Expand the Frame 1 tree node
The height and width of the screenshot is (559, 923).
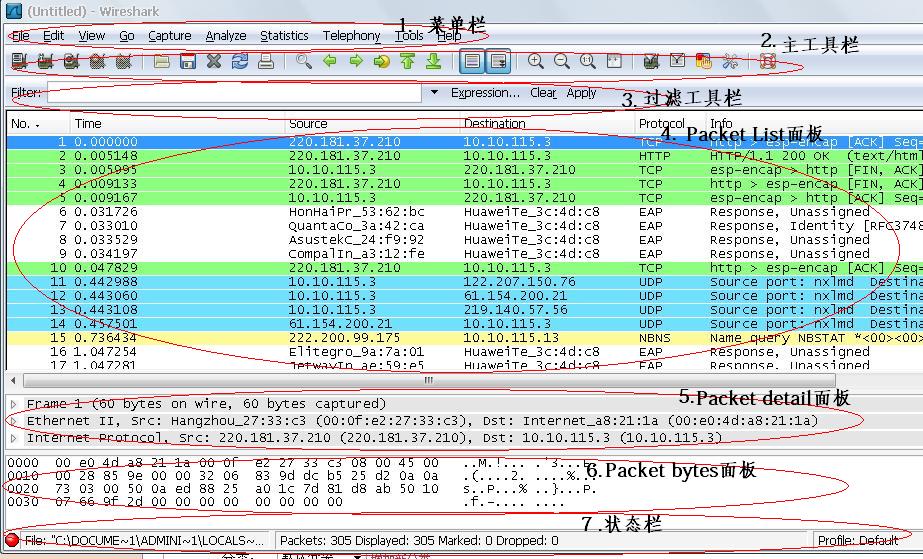click(x=13, y=404)
